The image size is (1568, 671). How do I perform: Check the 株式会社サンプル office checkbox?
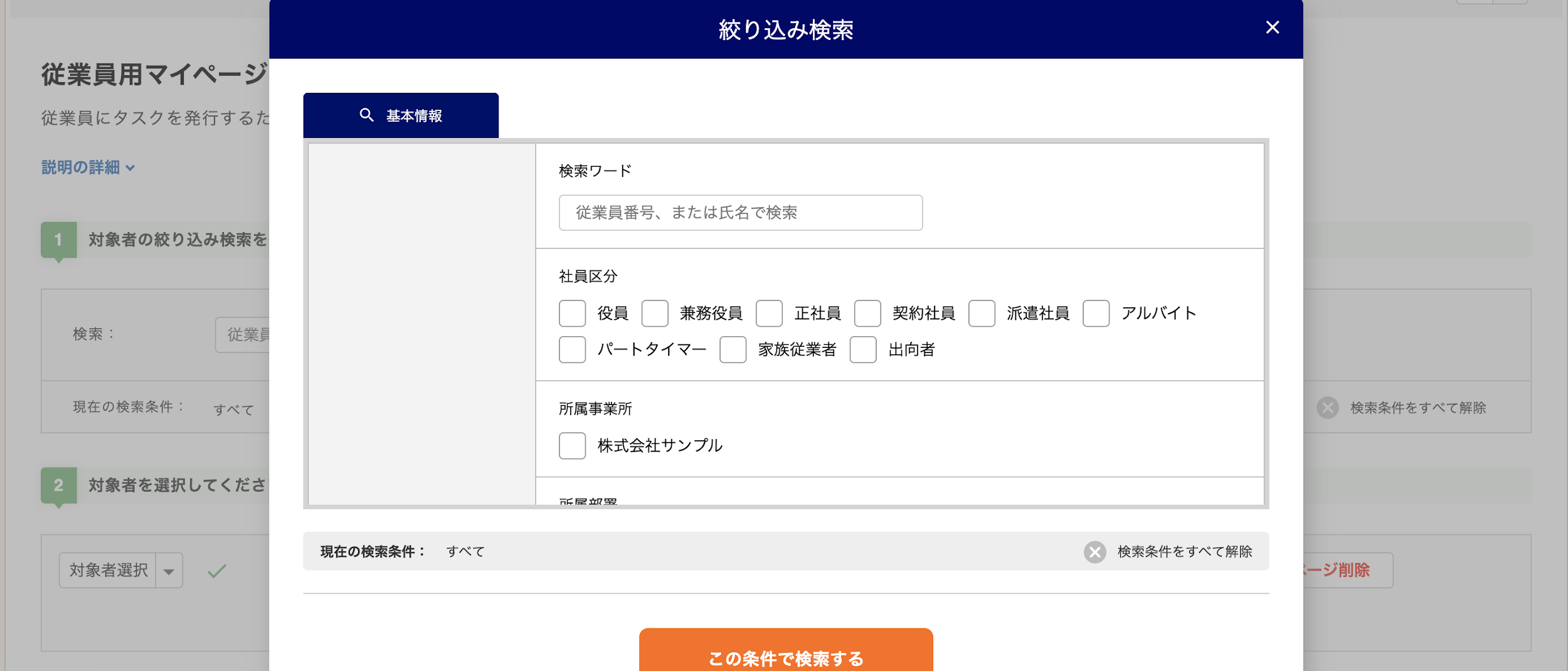(572, 446)
